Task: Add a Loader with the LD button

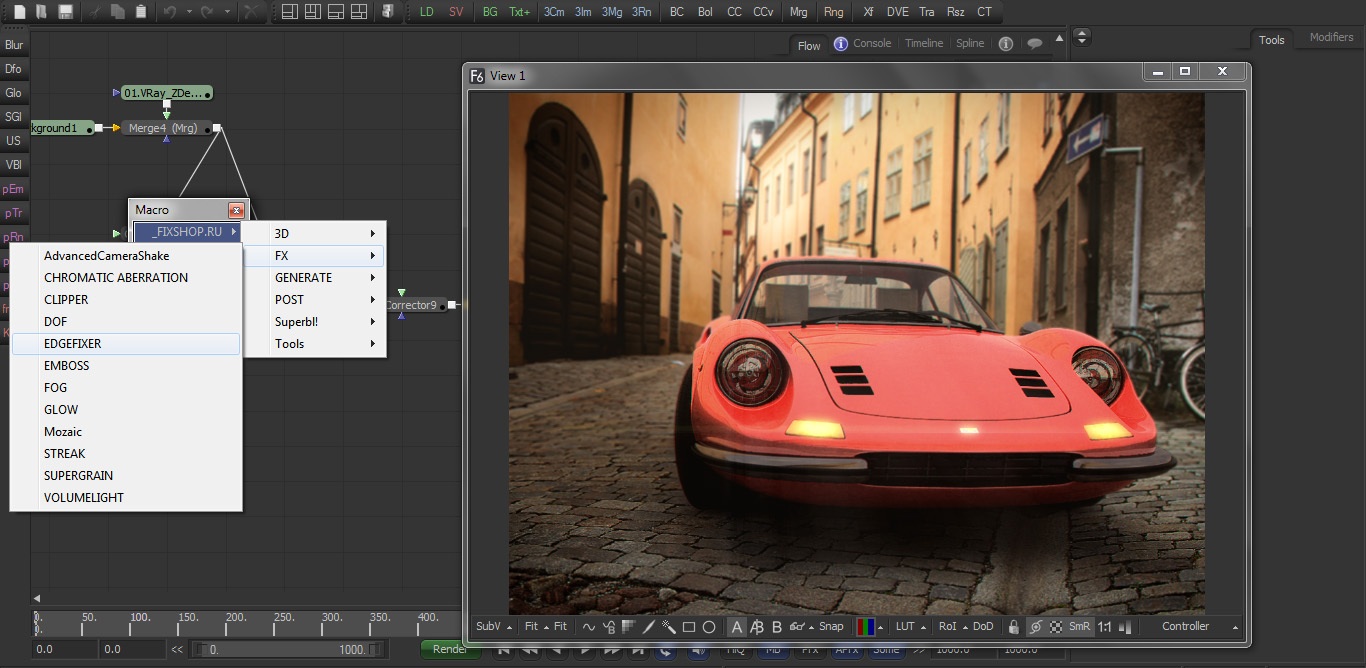Action: (427, 12)
